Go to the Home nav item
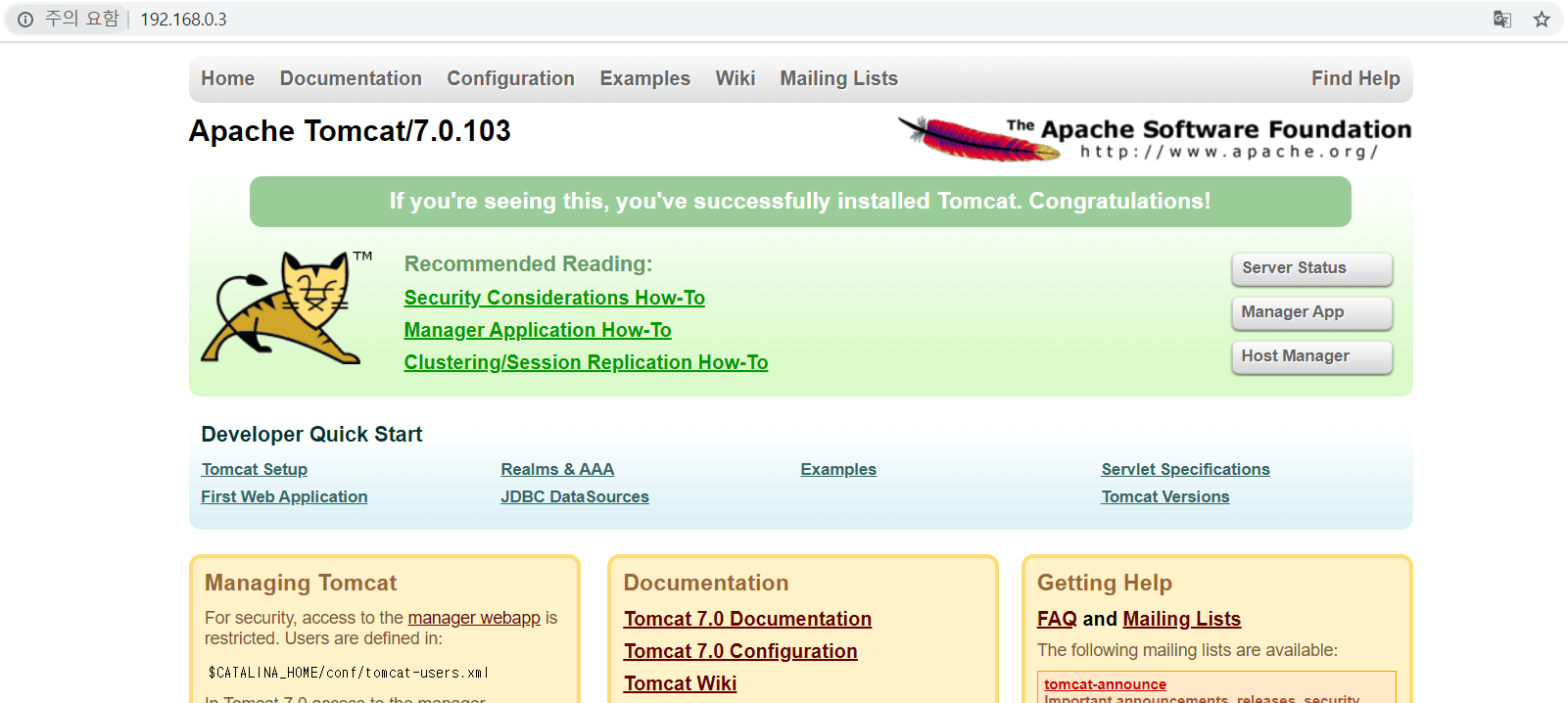Screen dimensions: 1568x703 [x=228, y=78]
